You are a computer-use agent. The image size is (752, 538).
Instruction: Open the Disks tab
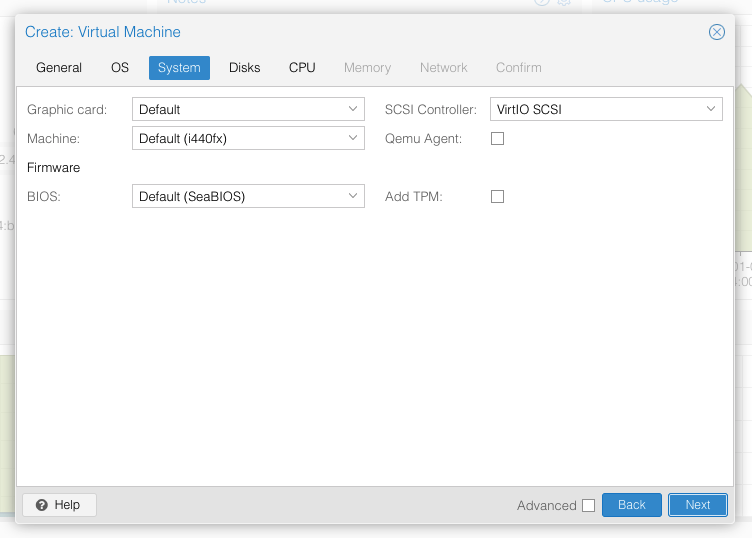[x=244, y=68]
